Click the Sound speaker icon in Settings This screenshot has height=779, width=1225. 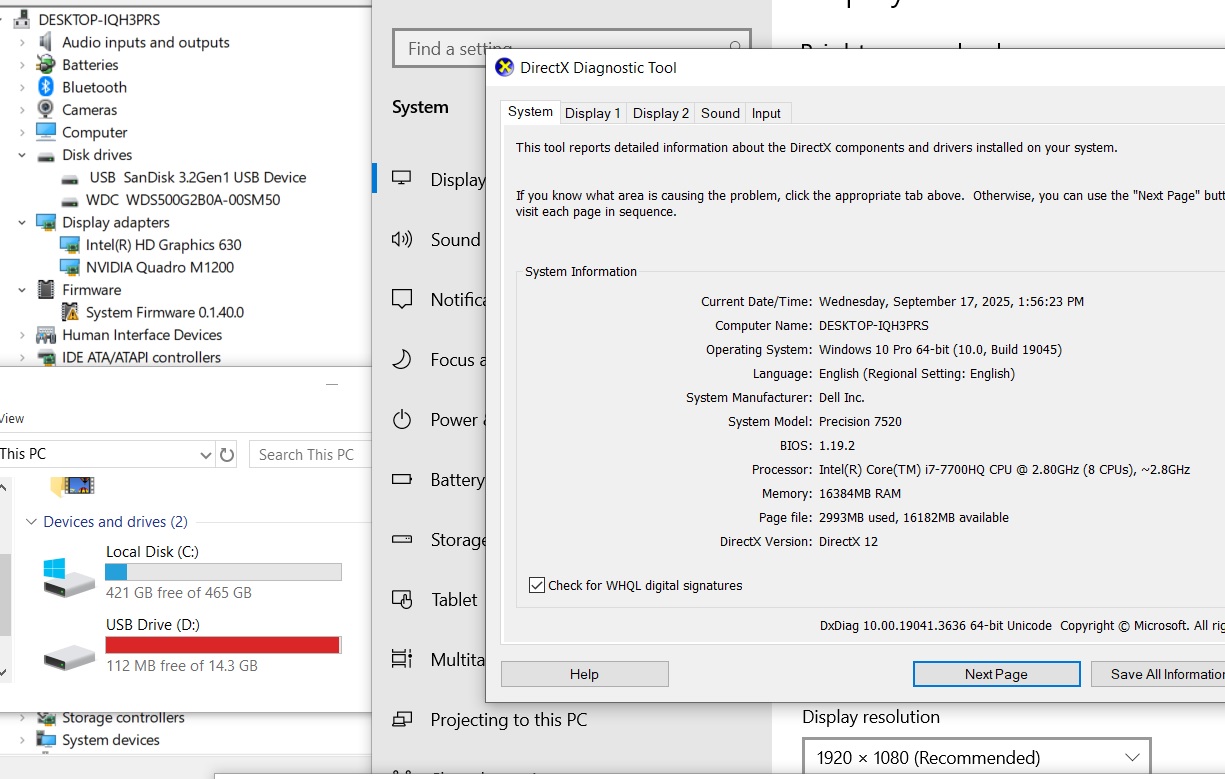click(402, 240)
